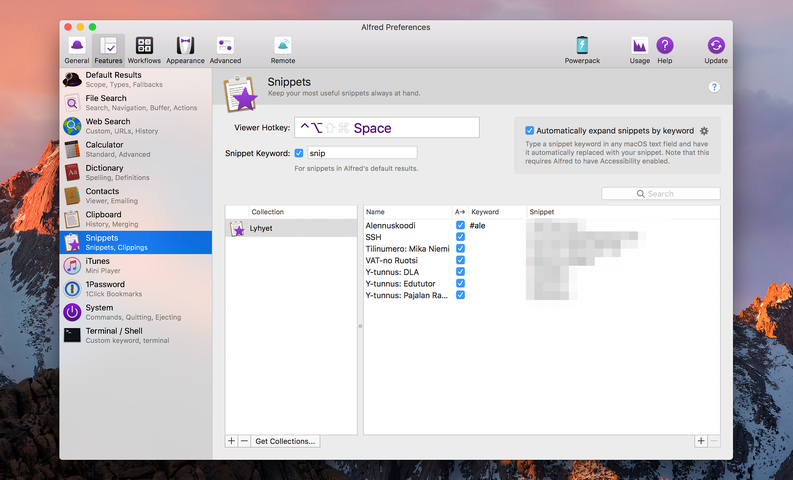Show Usage statistics
The image size is (793, 480).
[x=639, y=50]
